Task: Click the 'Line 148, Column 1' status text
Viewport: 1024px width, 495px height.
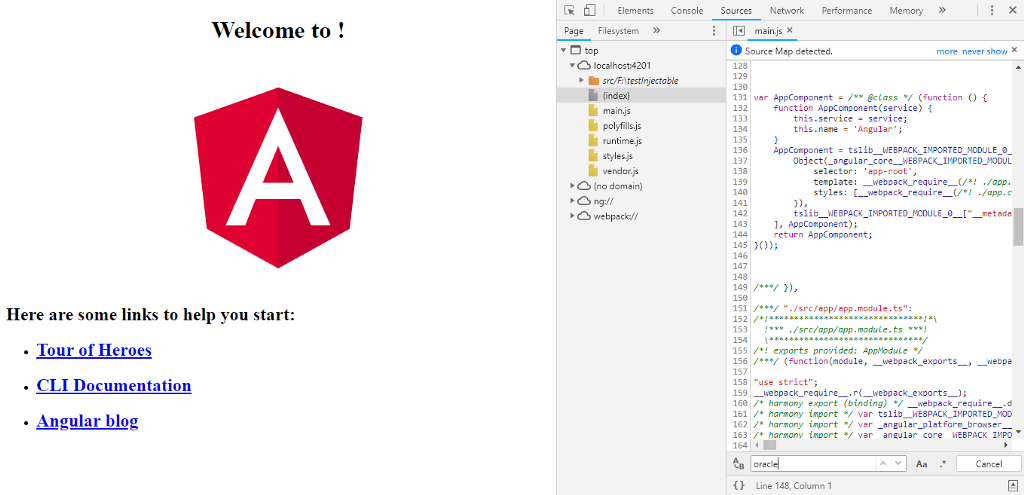Action: point(793,486)
